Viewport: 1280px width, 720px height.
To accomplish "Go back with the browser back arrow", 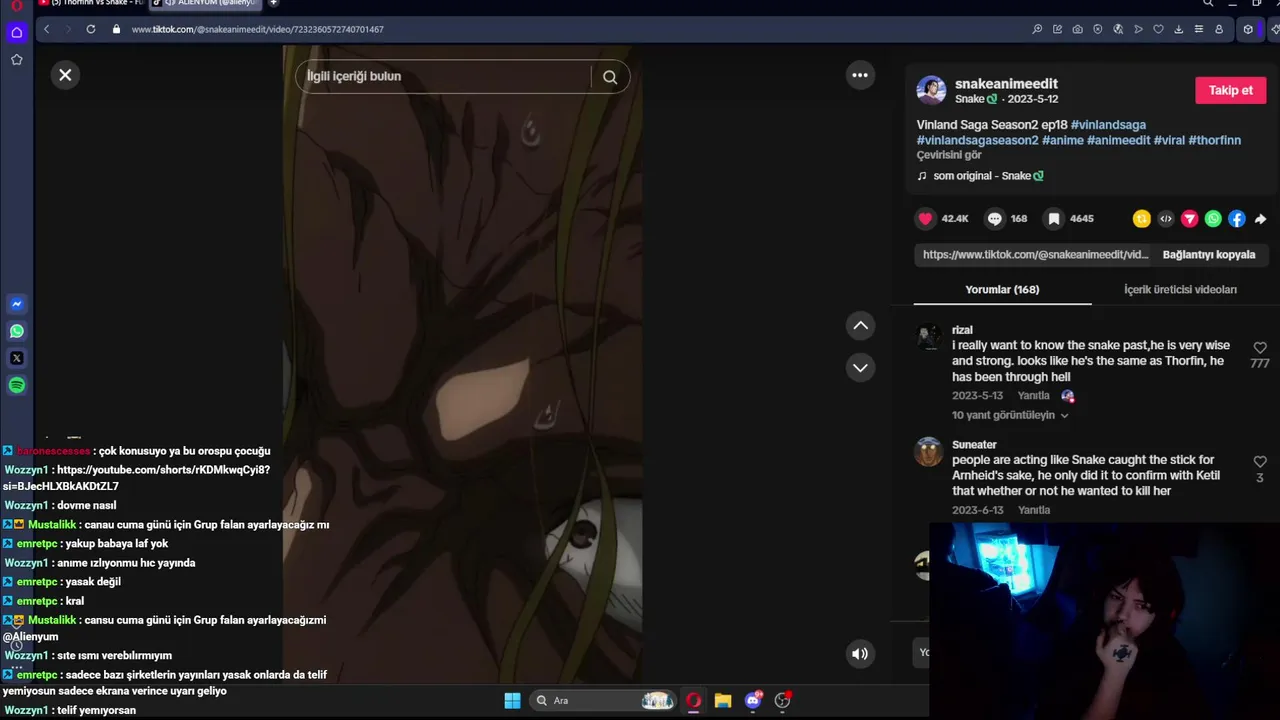I will (47, 30).
